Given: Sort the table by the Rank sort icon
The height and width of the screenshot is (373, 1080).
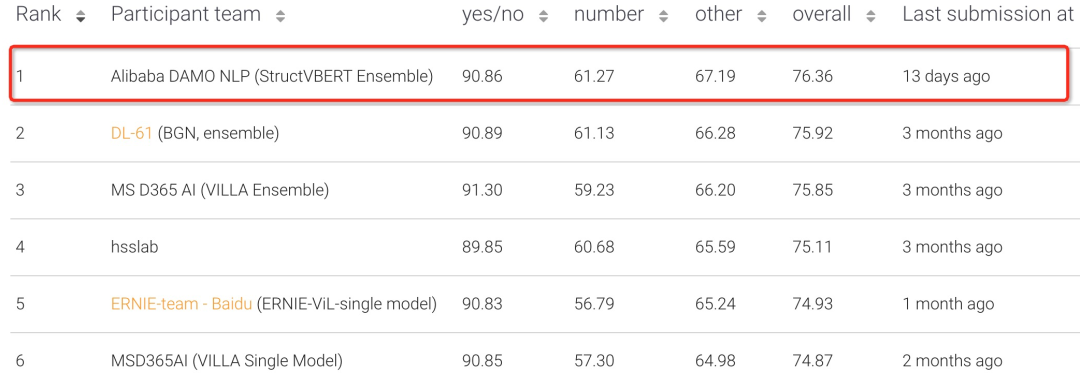Looking at the screenshot, I should (x=81, y=17).
